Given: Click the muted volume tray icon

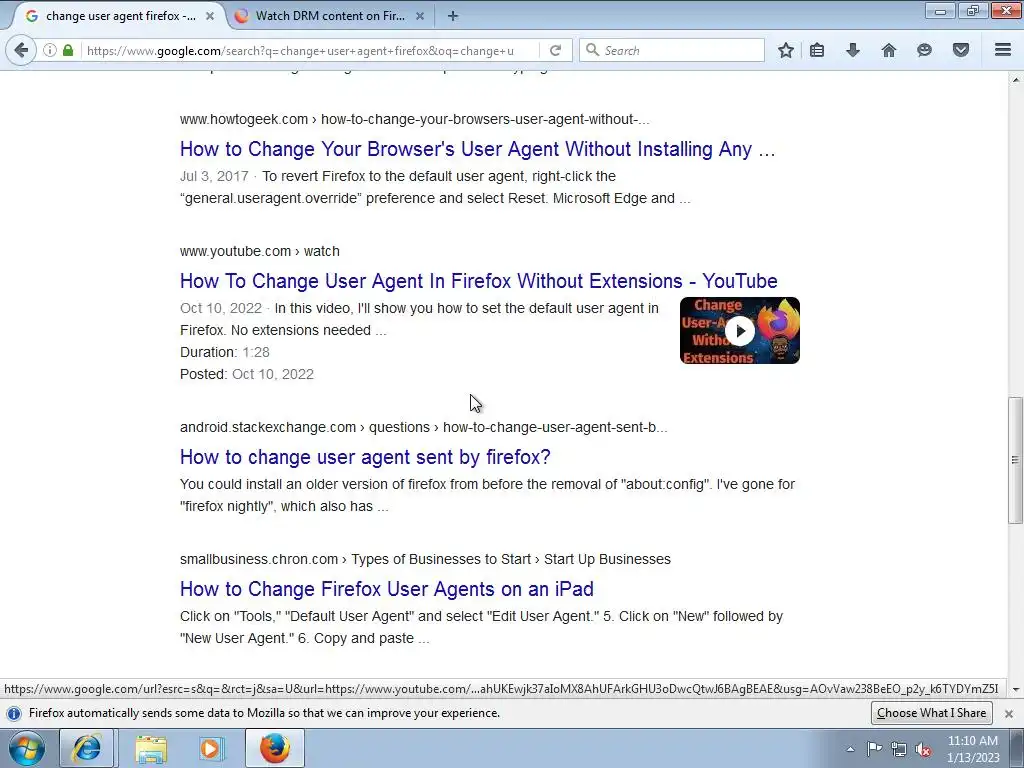Looking at the screenshot, I should (923, 749).
